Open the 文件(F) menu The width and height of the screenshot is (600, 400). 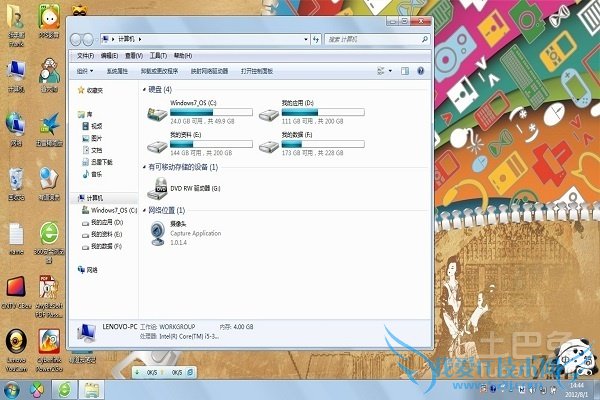[85, 56]
